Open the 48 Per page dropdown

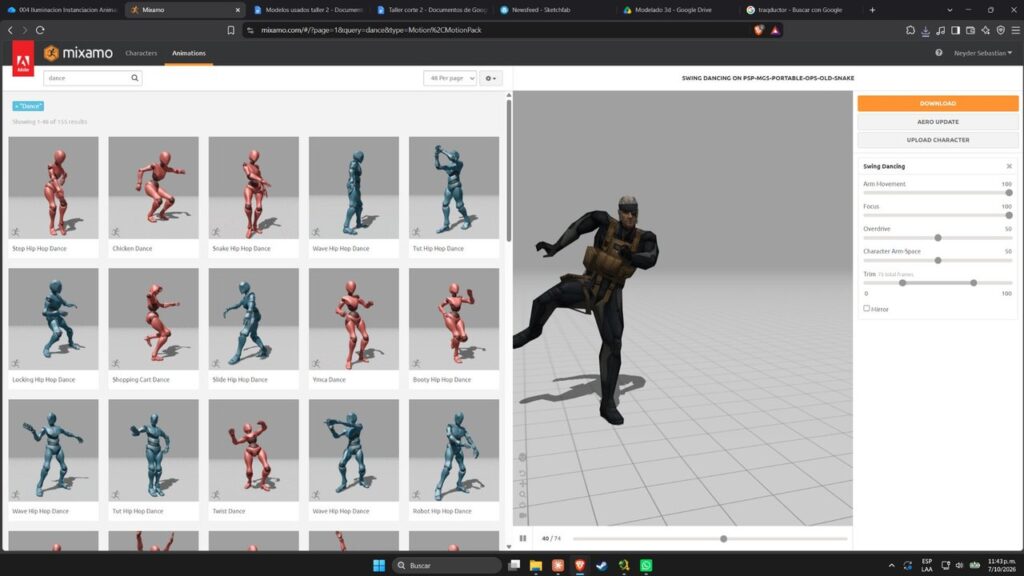(450, 78)
